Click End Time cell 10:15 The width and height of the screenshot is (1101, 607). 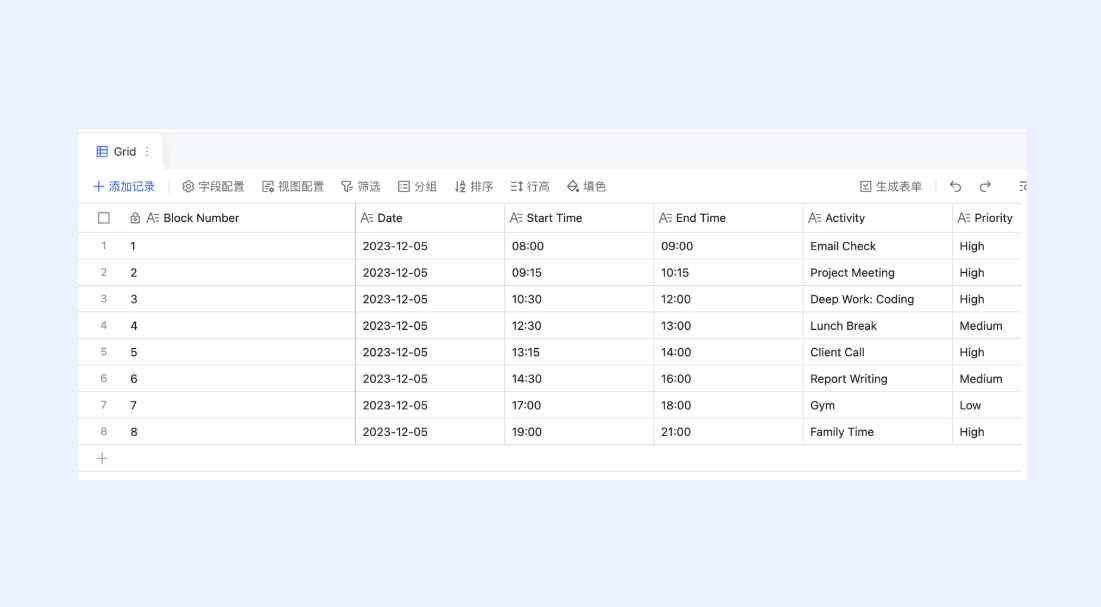pyautogui.click(x=729, y=273)
